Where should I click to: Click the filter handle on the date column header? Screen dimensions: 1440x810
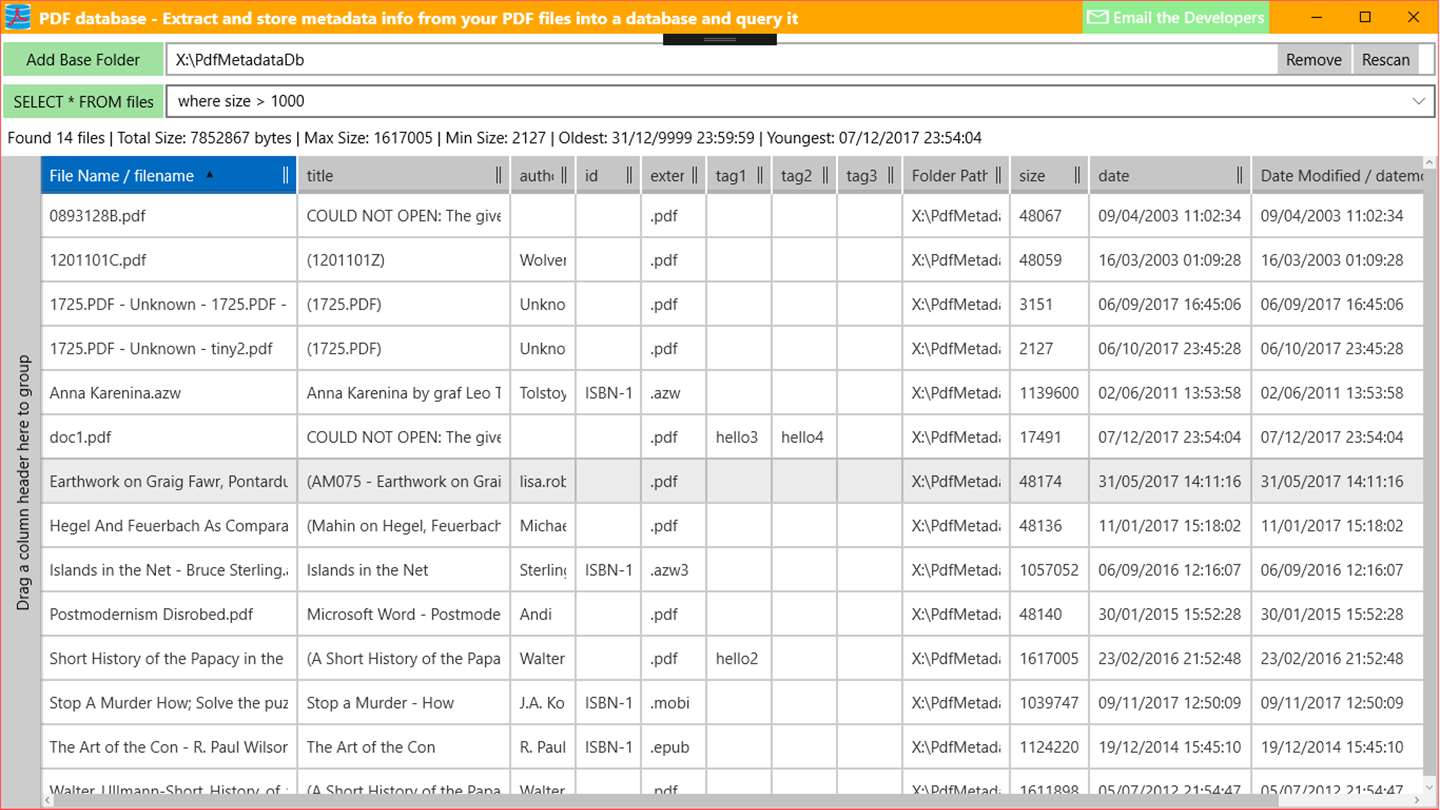(x=1240, y=175)
